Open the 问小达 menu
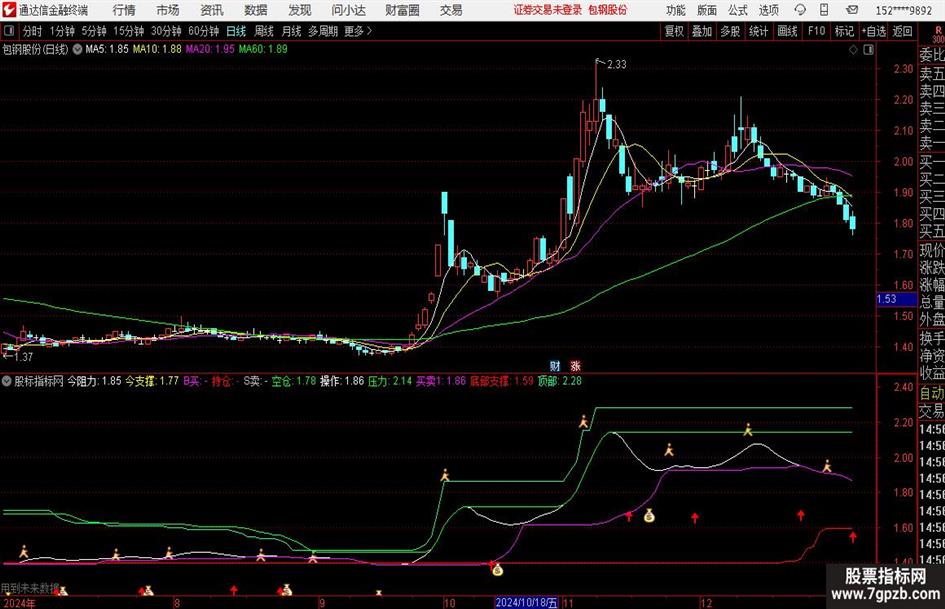 click(348, 10)
